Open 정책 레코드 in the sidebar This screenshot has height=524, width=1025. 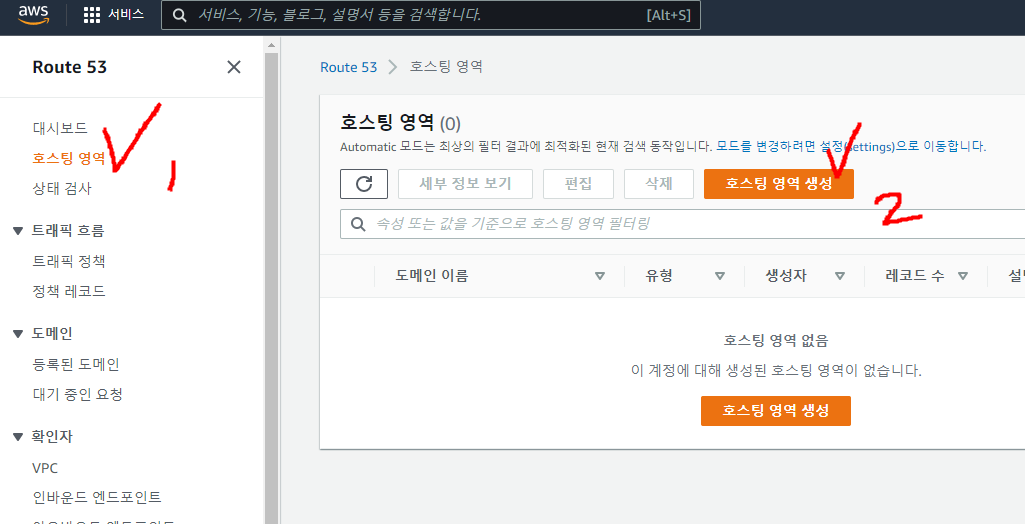pos(69,291)
